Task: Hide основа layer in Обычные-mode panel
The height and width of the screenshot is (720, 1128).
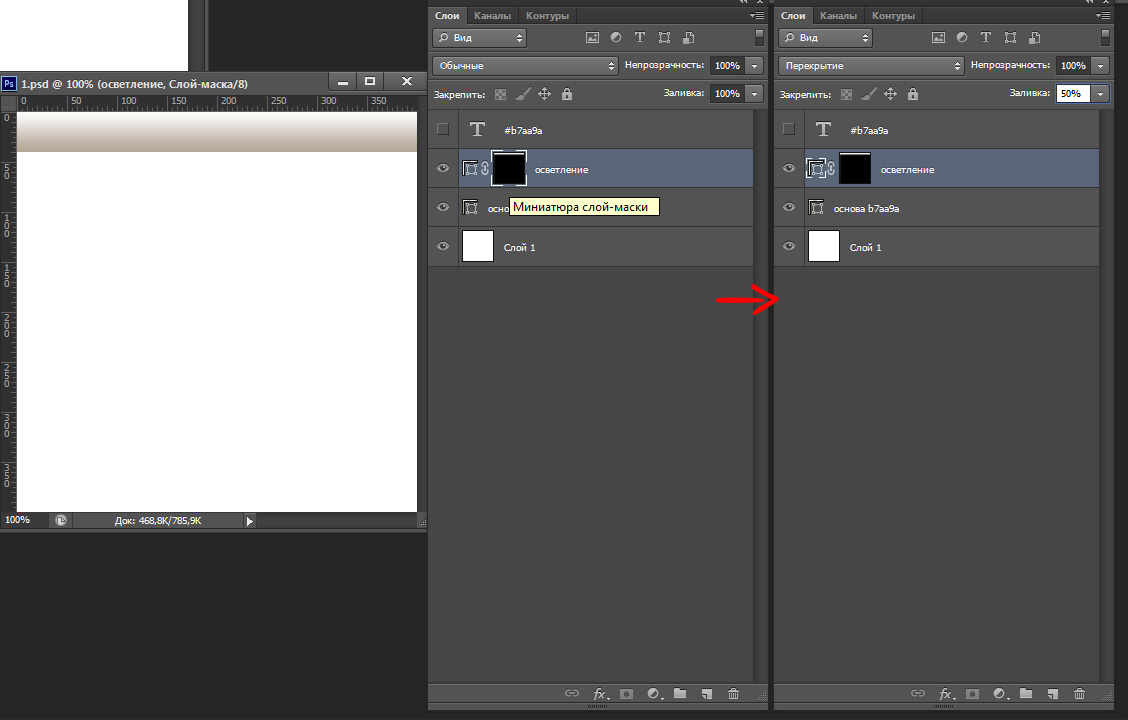Action: pos(443,207)
